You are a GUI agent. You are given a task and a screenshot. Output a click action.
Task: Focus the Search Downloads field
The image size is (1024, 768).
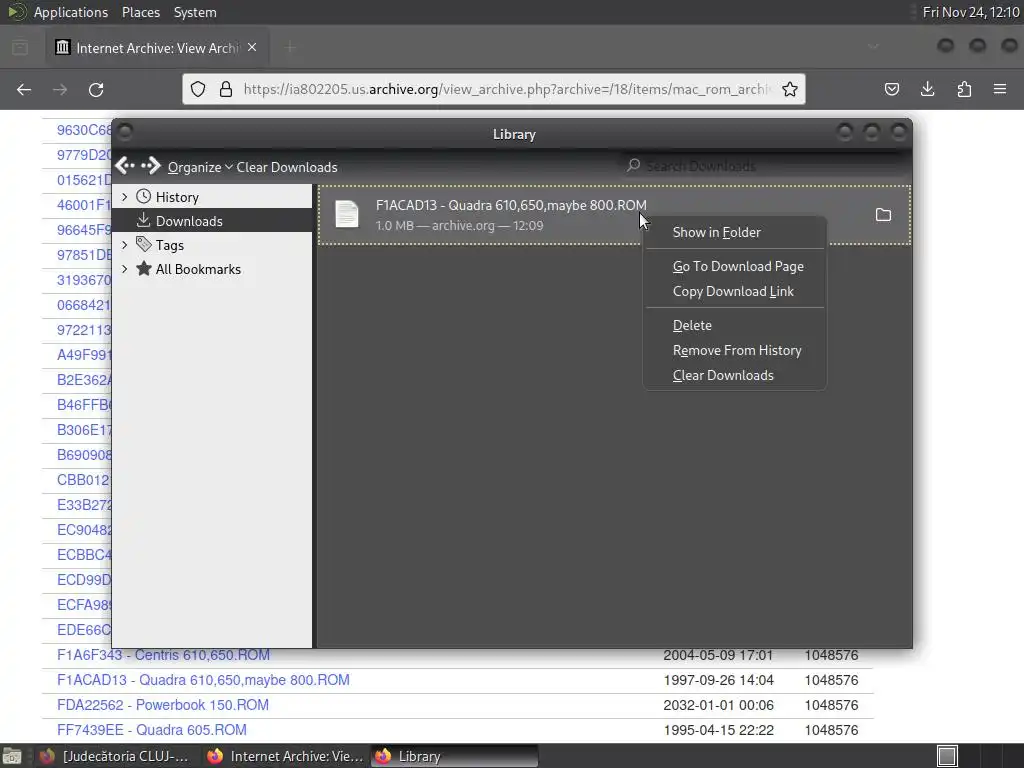point(764,166)
